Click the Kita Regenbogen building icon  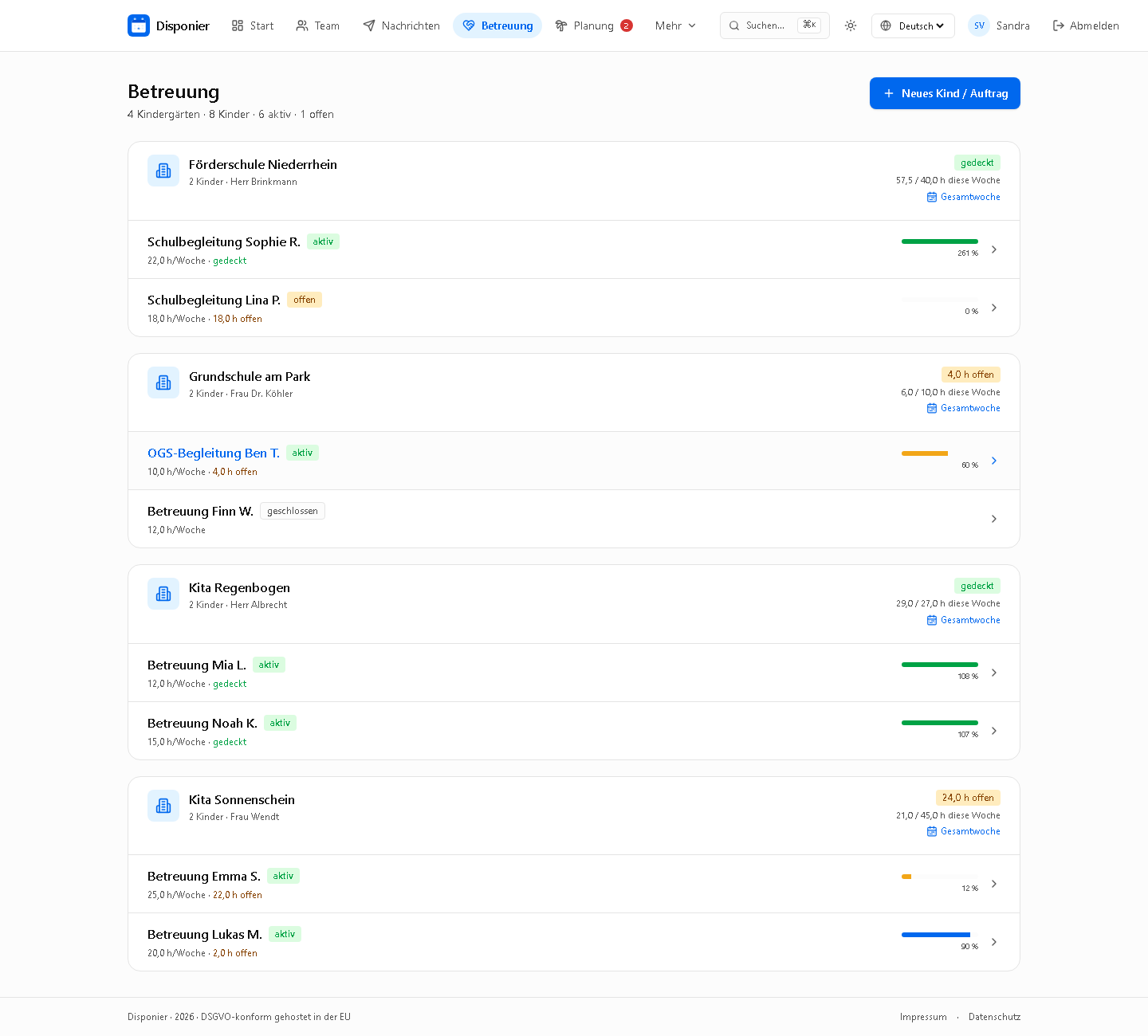pos(163,594)
